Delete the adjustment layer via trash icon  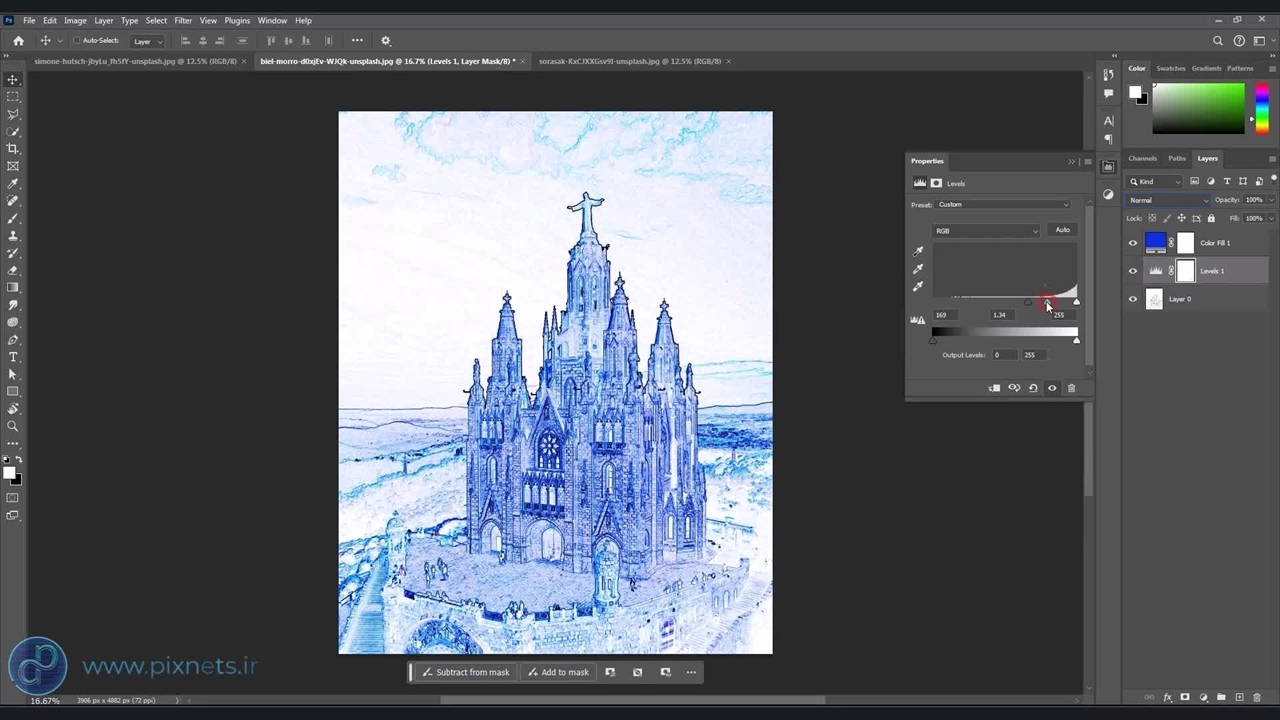[1071, 388]
